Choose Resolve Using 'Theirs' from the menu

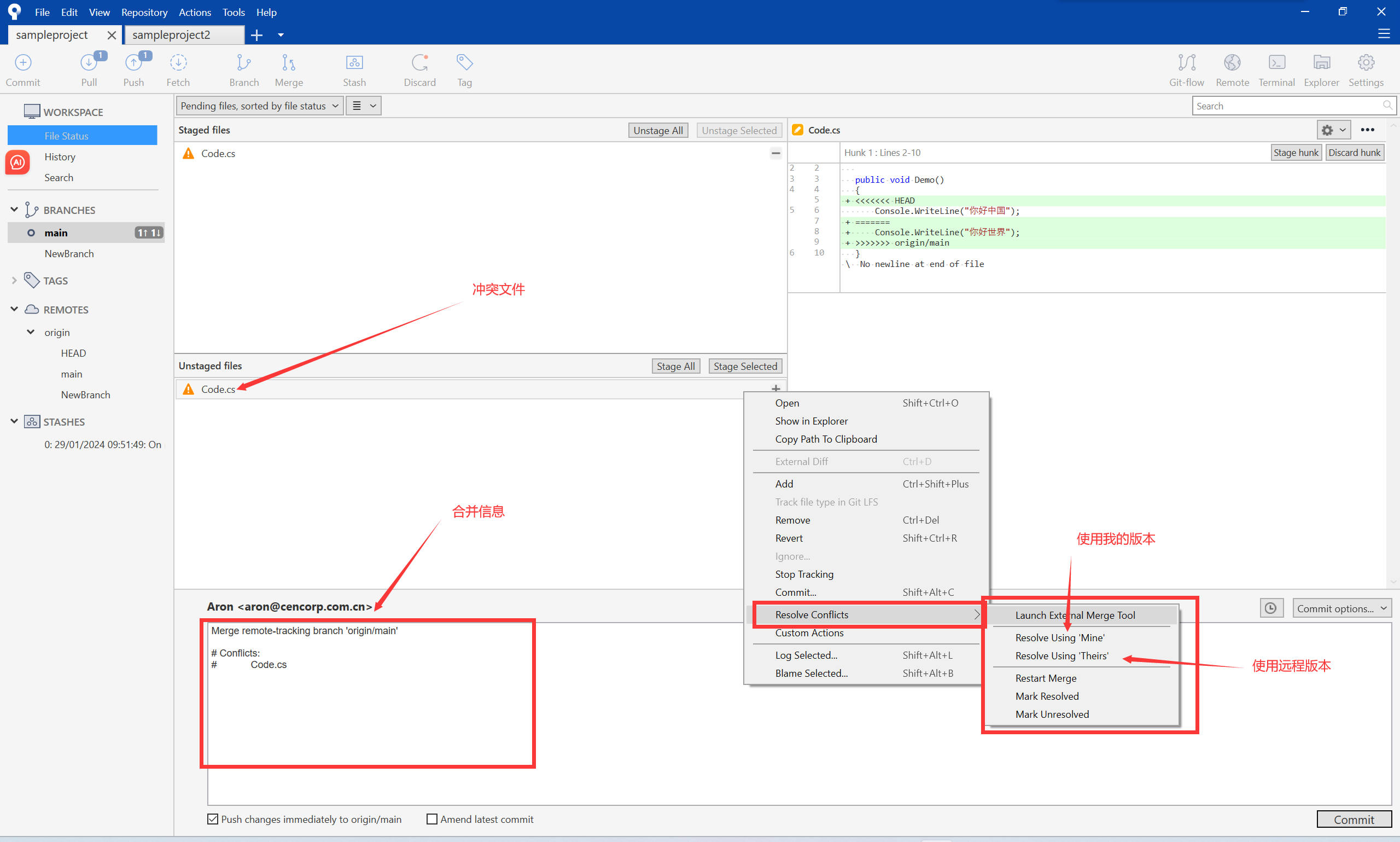1061,655
